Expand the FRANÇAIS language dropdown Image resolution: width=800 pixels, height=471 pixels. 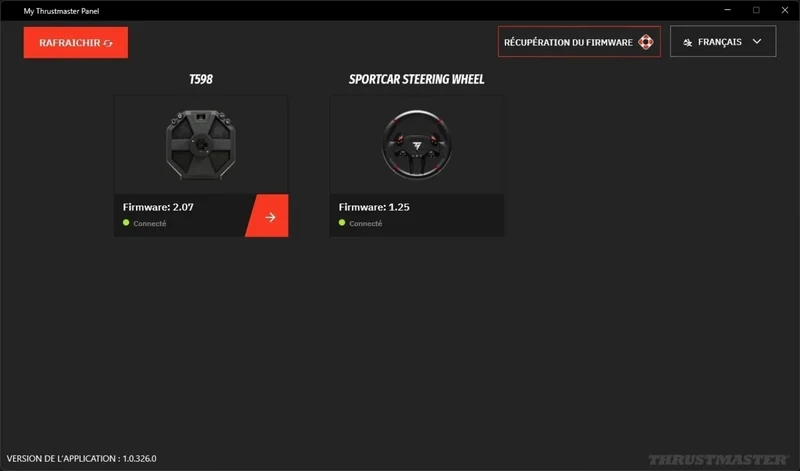(723, 42)
